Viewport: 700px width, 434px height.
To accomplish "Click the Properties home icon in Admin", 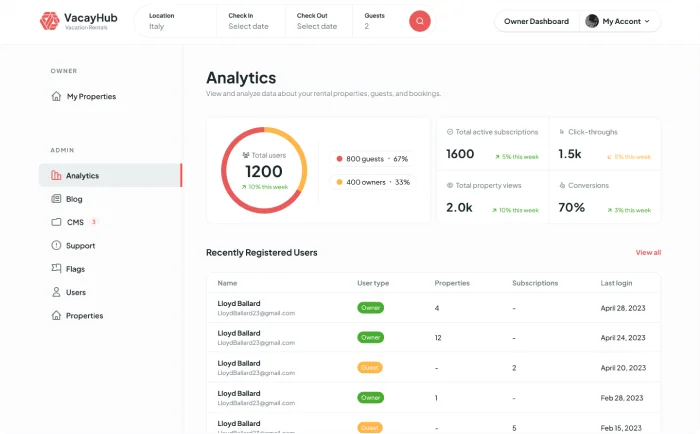I will coord(56,316).
